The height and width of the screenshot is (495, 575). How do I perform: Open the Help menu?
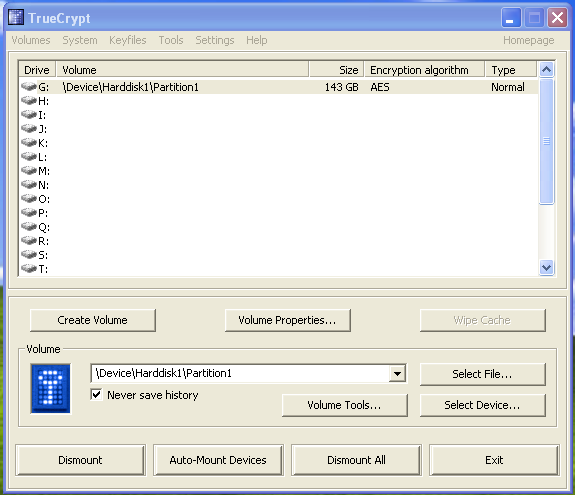tap(257, 40)
